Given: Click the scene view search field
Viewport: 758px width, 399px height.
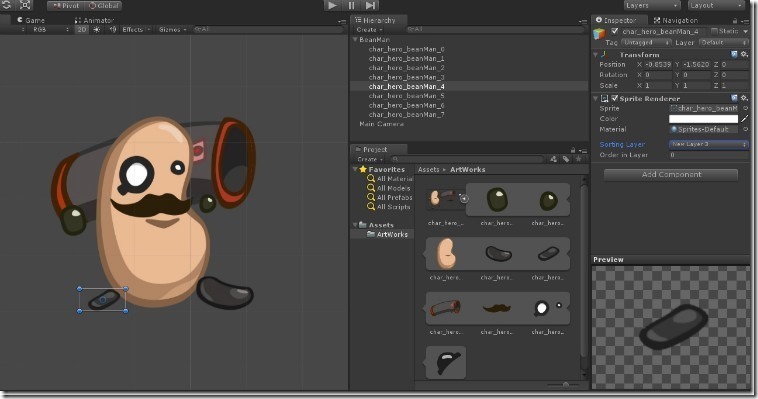Looking at the screenshot, I should (268, 30).
